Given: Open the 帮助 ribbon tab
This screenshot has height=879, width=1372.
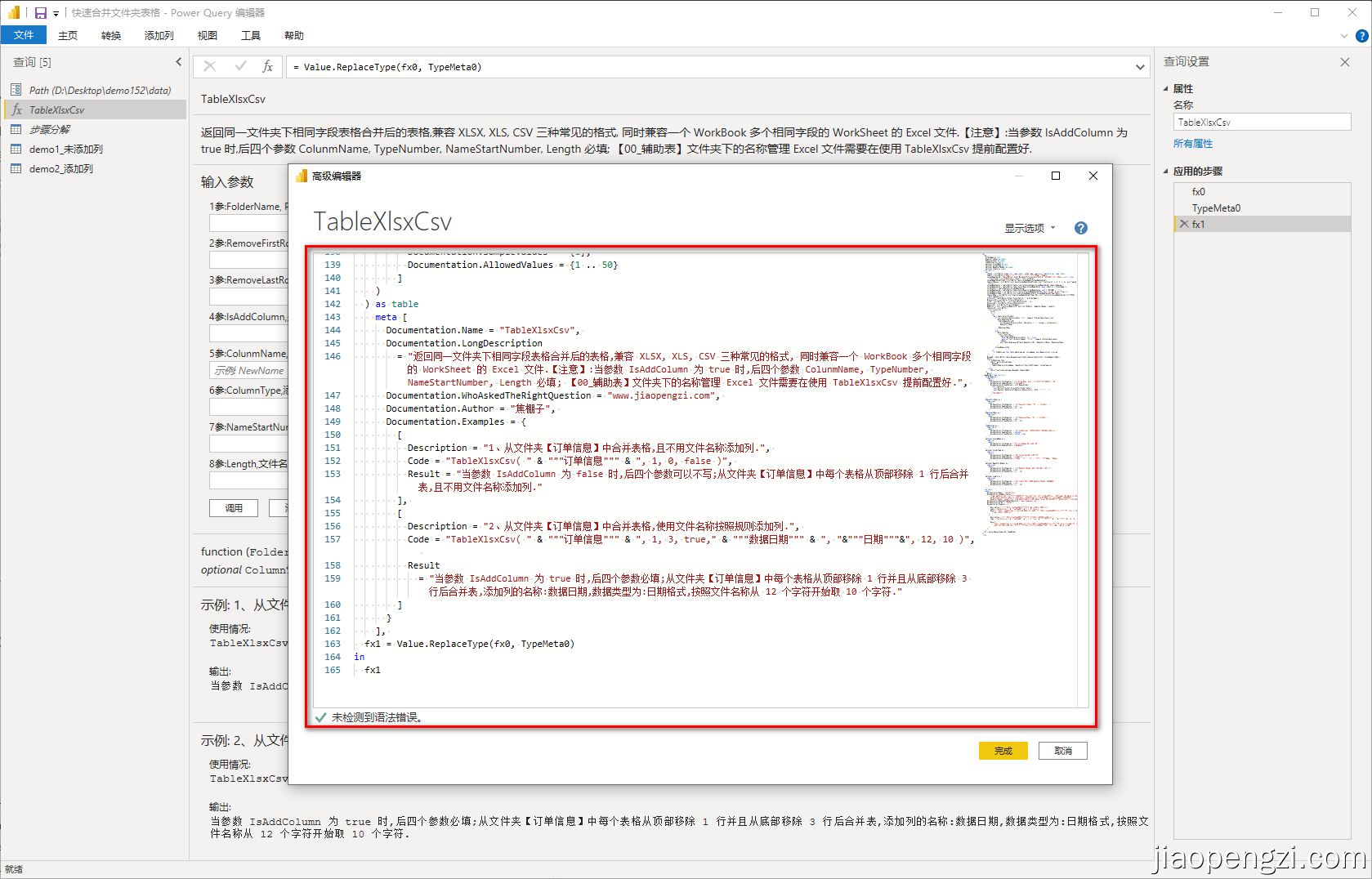Looking at the screenshot, I should coord(294,35).
